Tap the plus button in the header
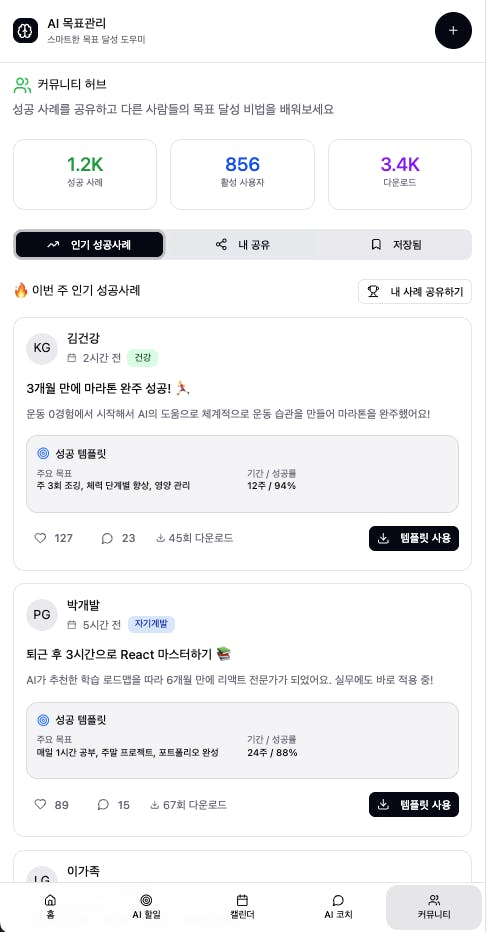This screenshot has height=932, width=487. pyautogui.click(x=453, y=30)
